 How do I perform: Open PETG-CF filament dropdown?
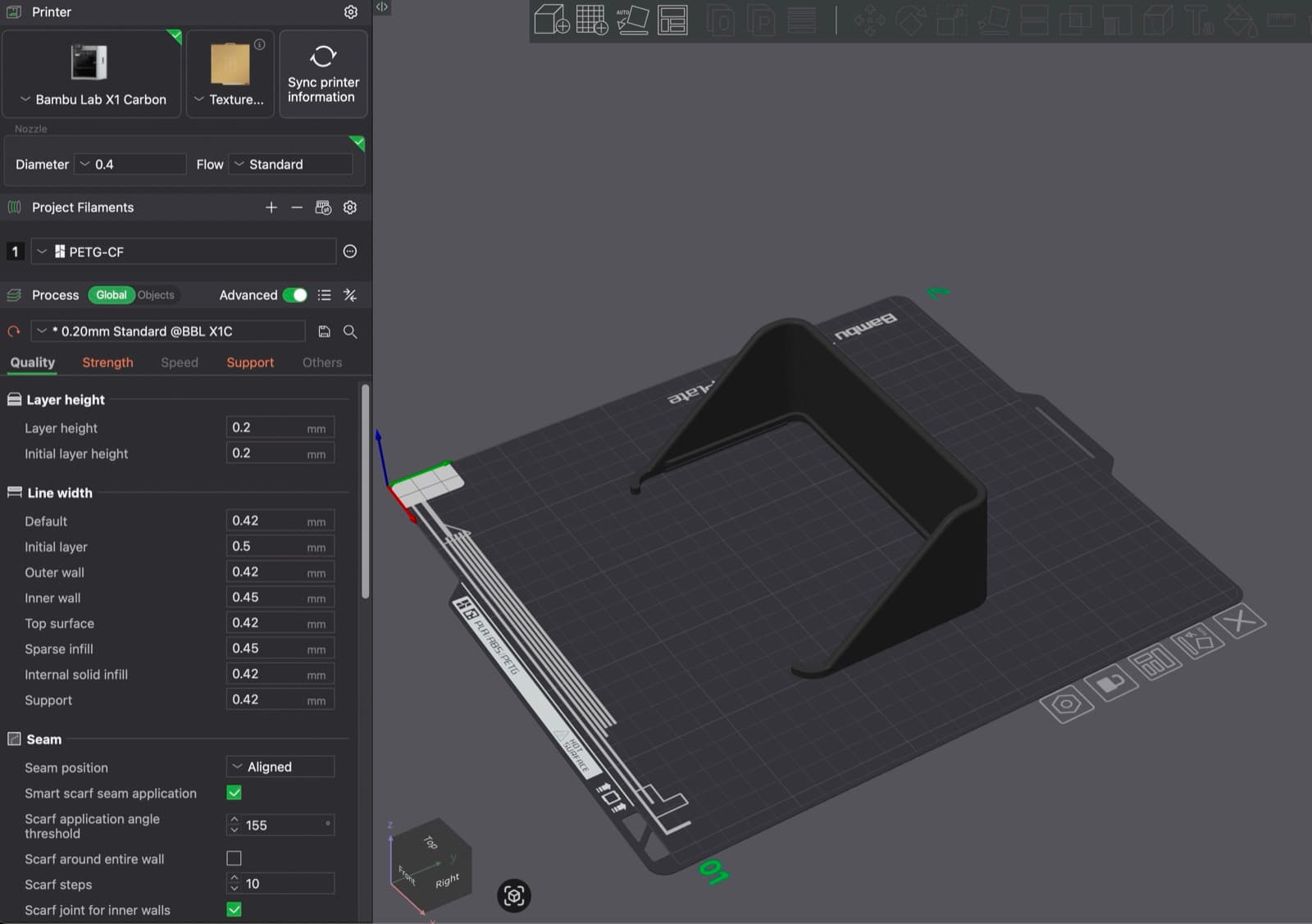(184, 252)
